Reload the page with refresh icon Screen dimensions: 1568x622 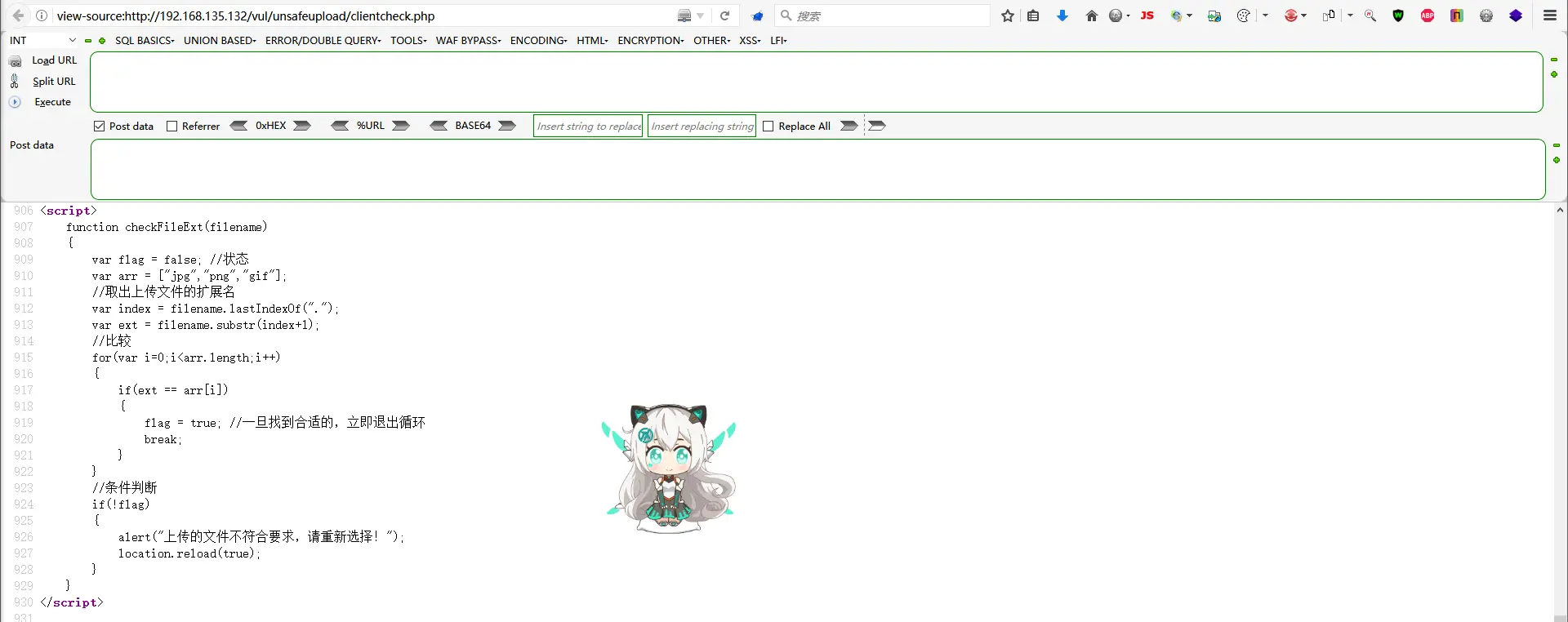click(x=724, y=16)
